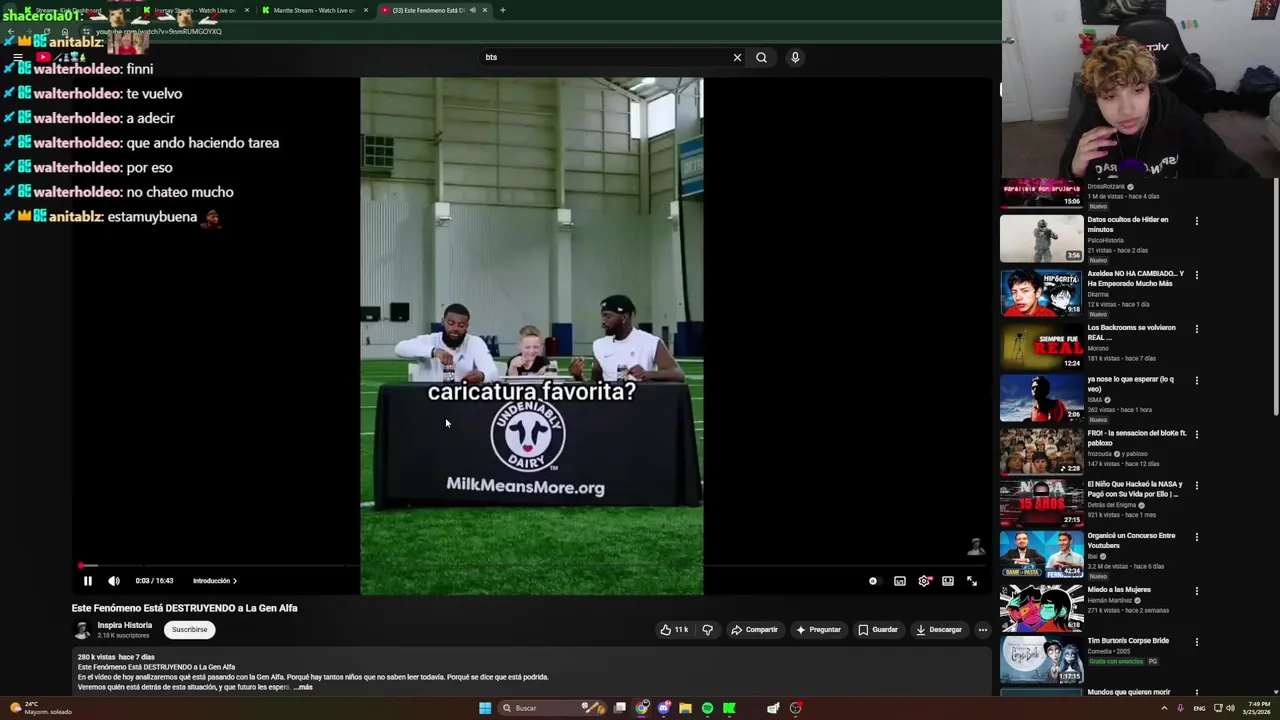Expand description with ...más

click(303, 687)
